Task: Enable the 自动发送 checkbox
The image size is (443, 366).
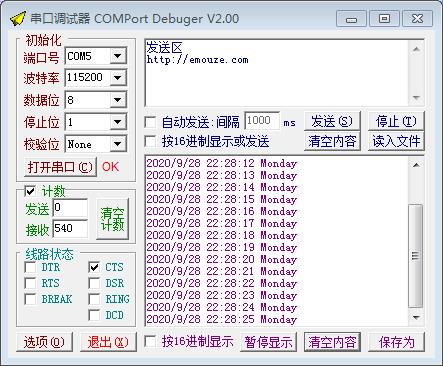Action: point(150,122)
